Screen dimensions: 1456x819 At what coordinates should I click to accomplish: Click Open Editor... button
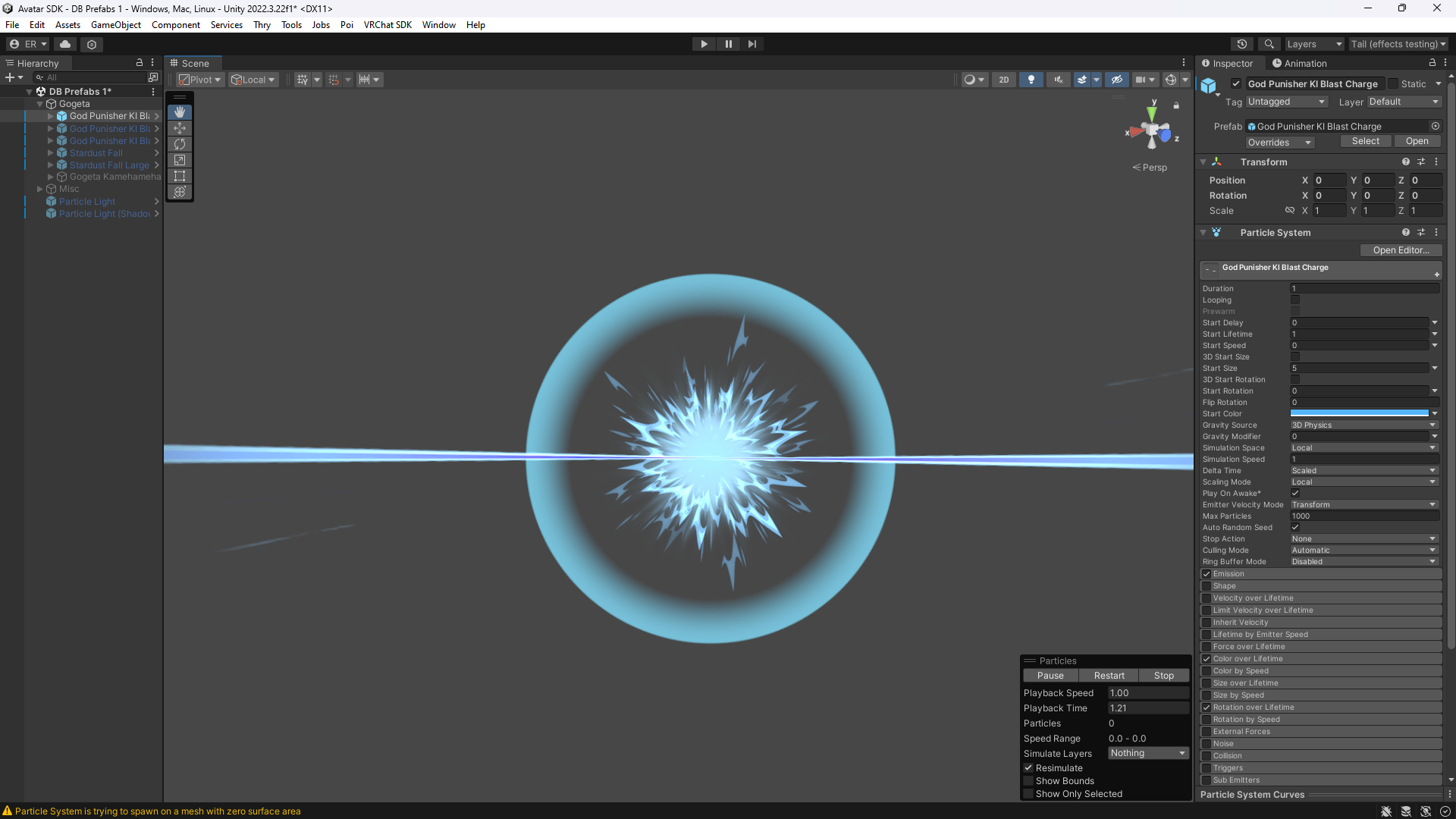1400,250
